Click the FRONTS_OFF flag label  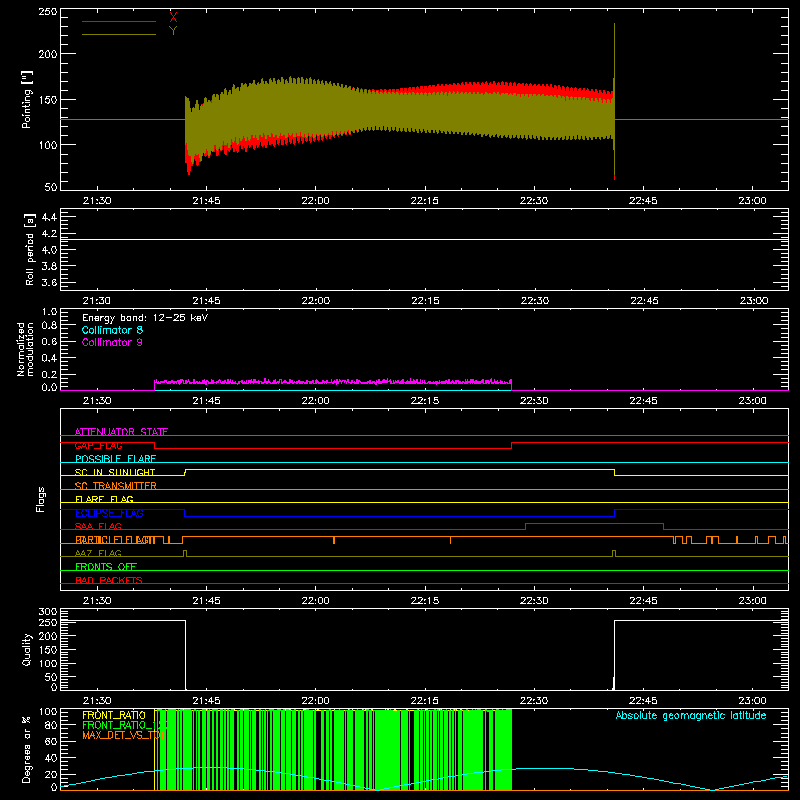[x=106, y=566]
